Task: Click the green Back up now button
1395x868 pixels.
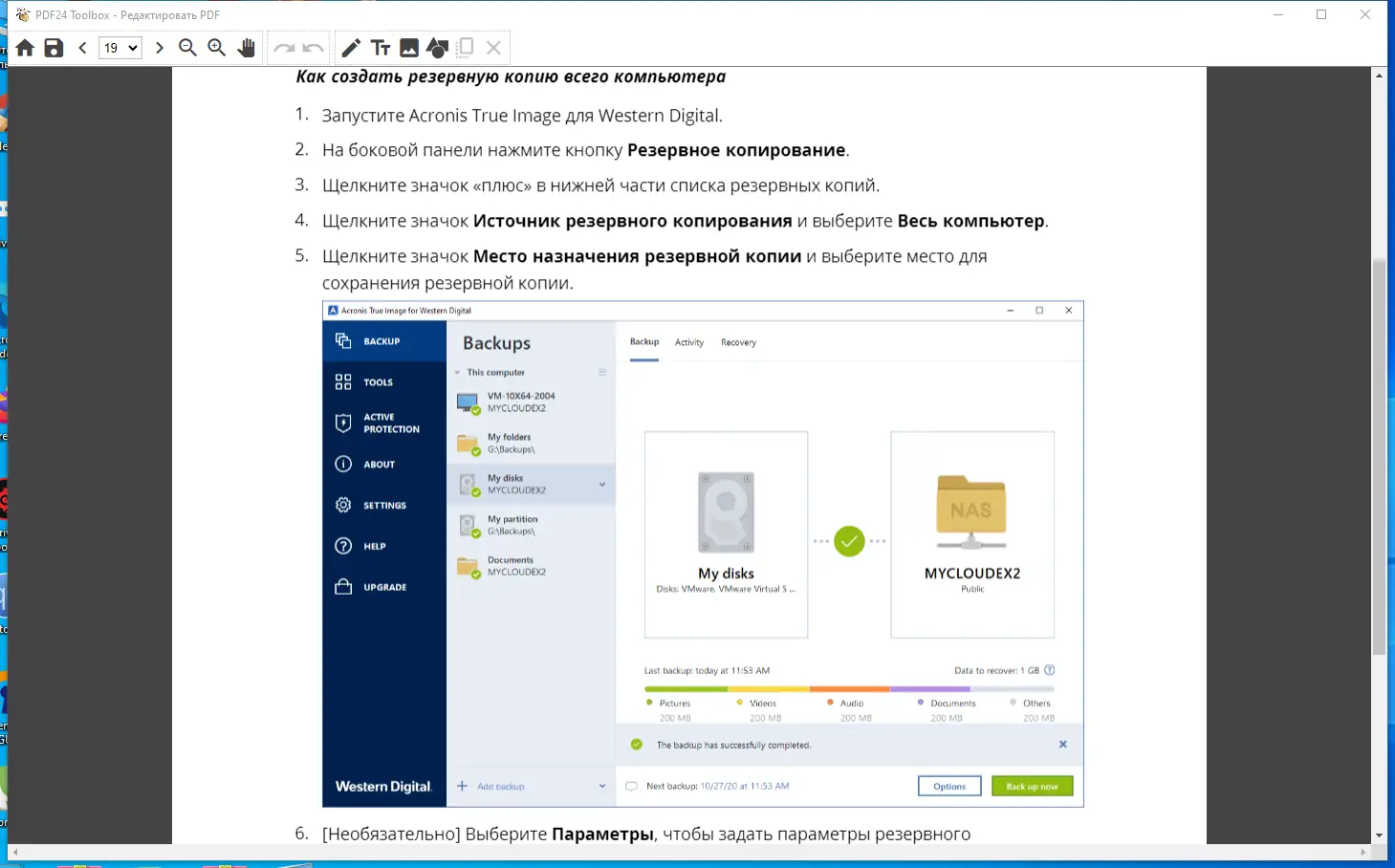Action: 1033,786
